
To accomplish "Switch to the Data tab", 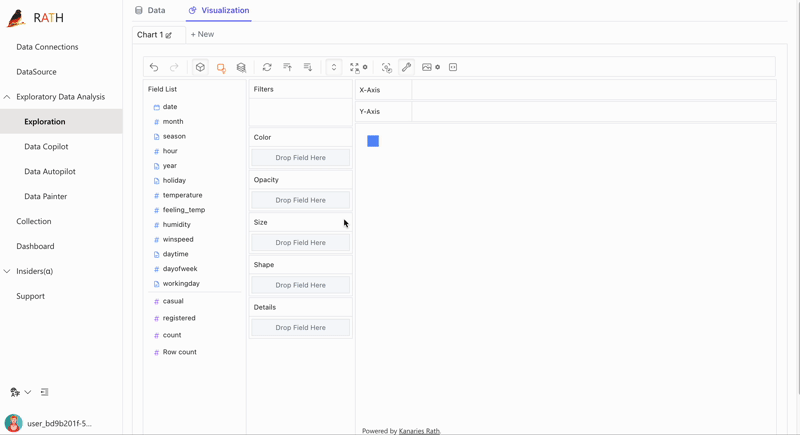I will point(150,10).
